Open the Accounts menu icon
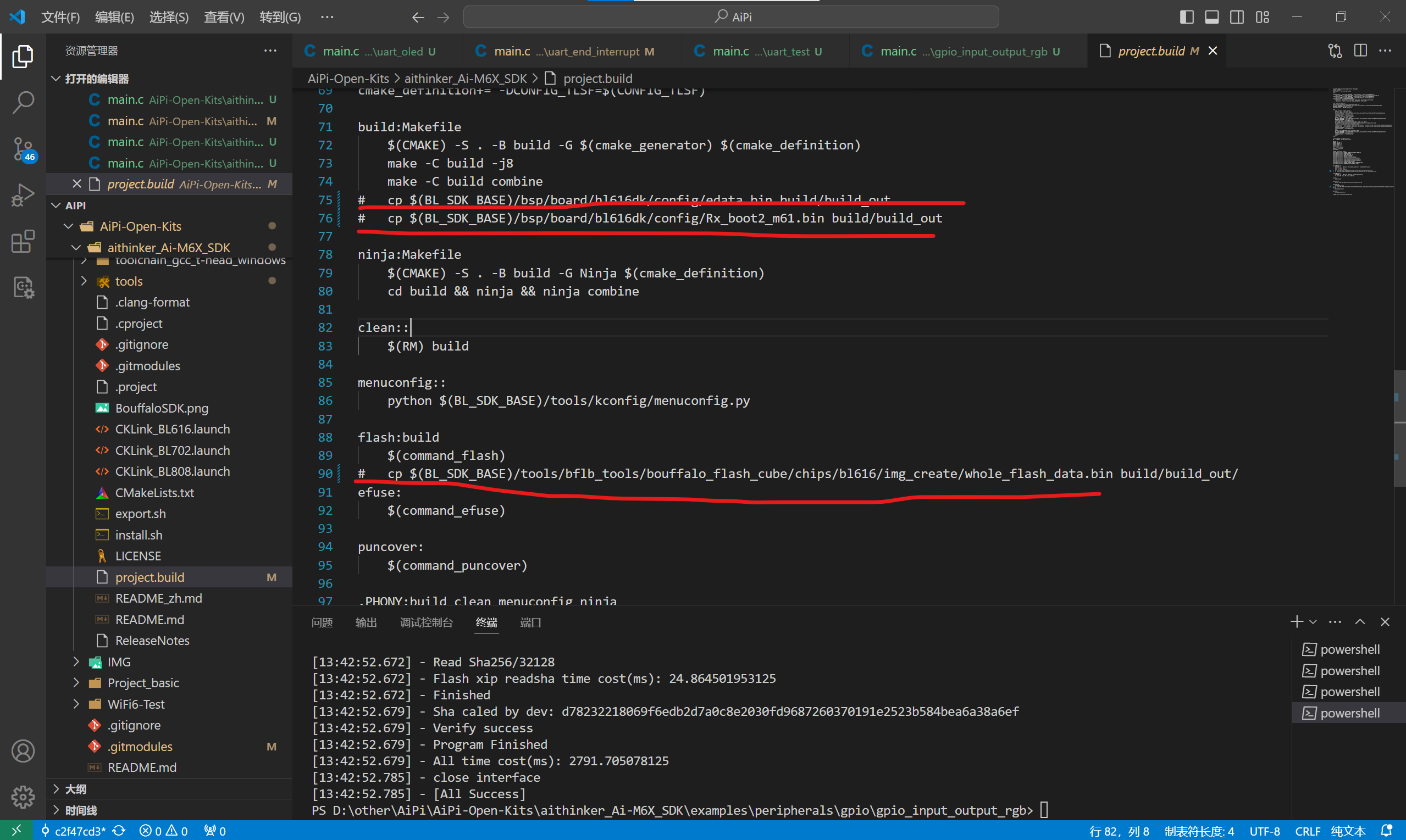1406x840 pixels. (x=23, y=751)
